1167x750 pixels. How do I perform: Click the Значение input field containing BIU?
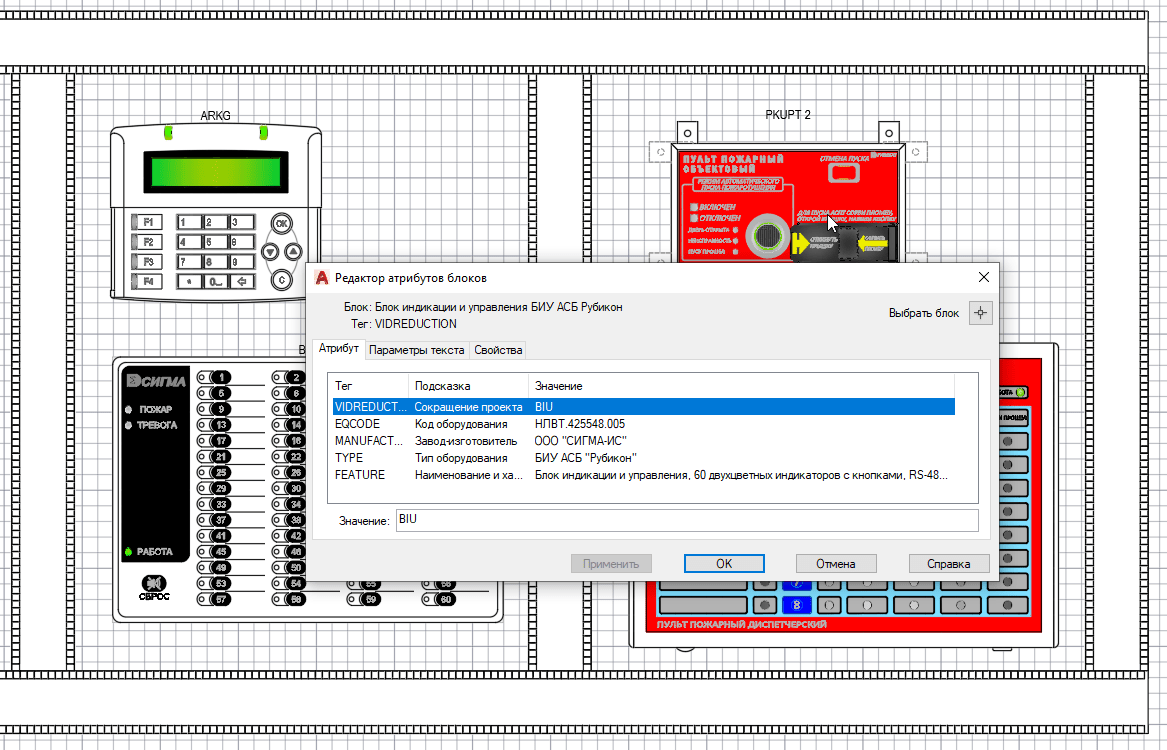coord(687,520)
